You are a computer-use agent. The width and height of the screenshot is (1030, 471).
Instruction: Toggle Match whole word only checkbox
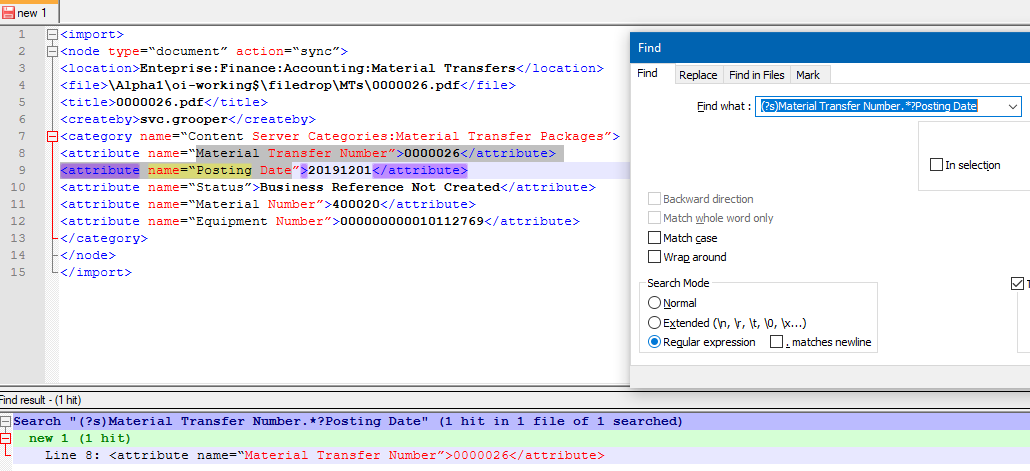(654, 218)
